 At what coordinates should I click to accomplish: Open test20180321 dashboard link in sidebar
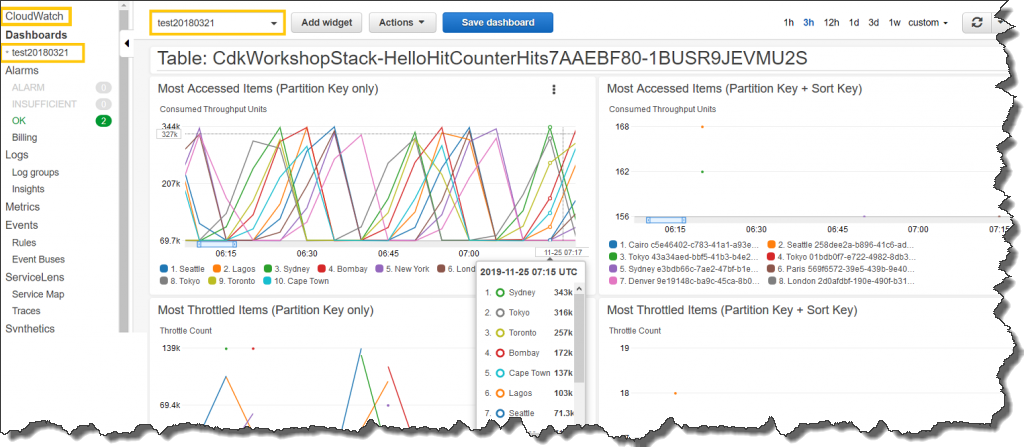(42, 52)
